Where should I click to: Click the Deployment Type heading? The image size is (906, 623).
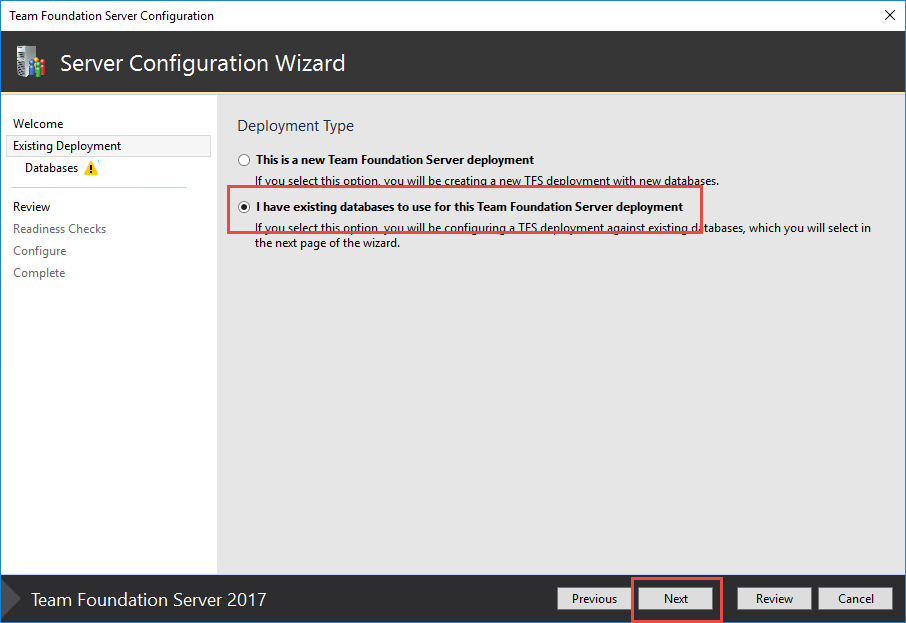tap(296, 126)
